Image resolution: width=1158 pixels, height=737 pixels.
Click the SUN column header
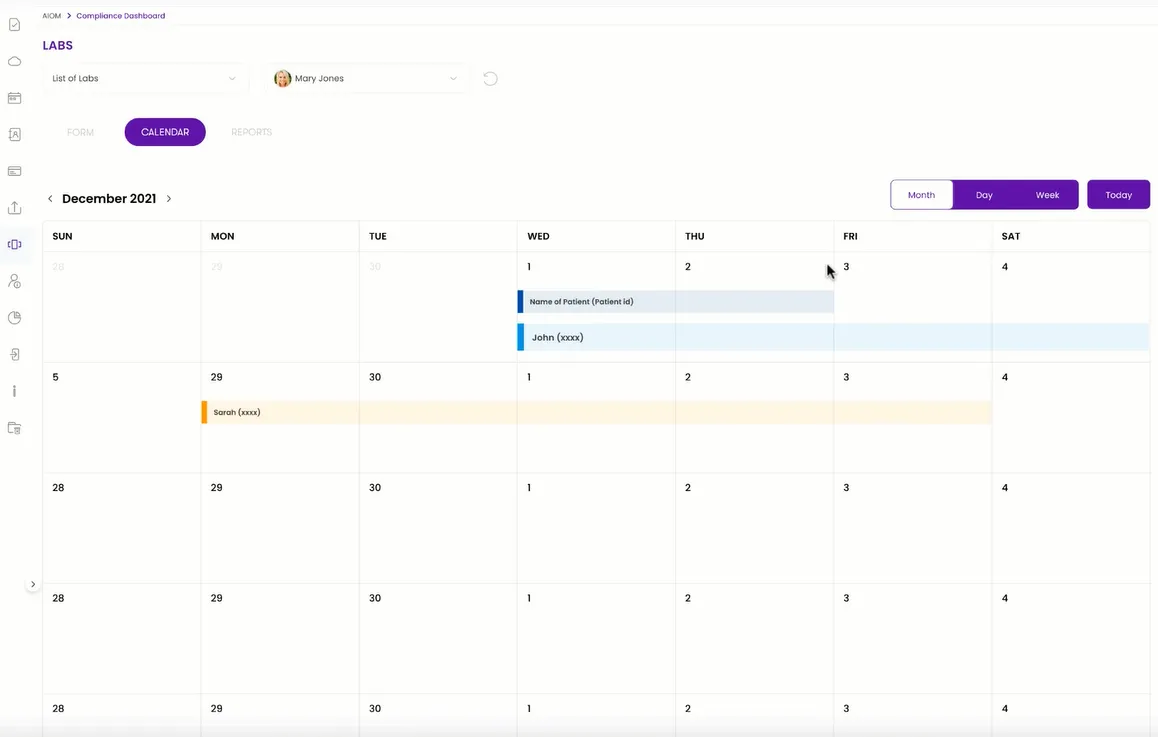(62, 236)
